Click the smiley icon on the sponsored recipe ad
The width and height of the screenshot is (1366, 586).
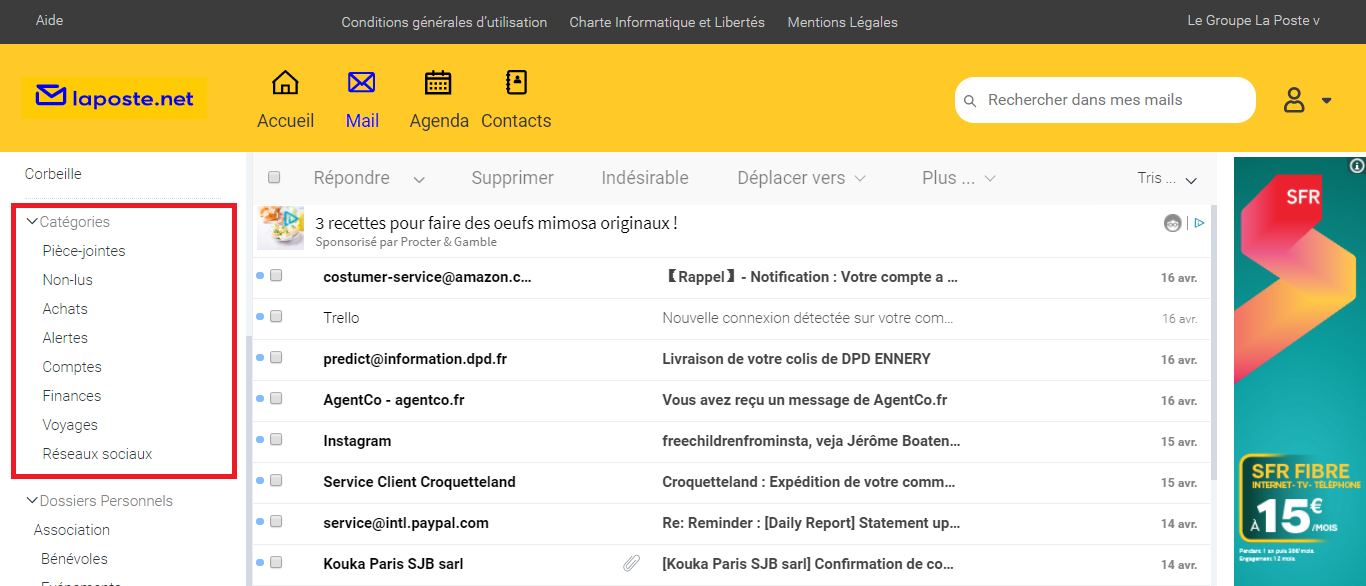pos(1172,223)
